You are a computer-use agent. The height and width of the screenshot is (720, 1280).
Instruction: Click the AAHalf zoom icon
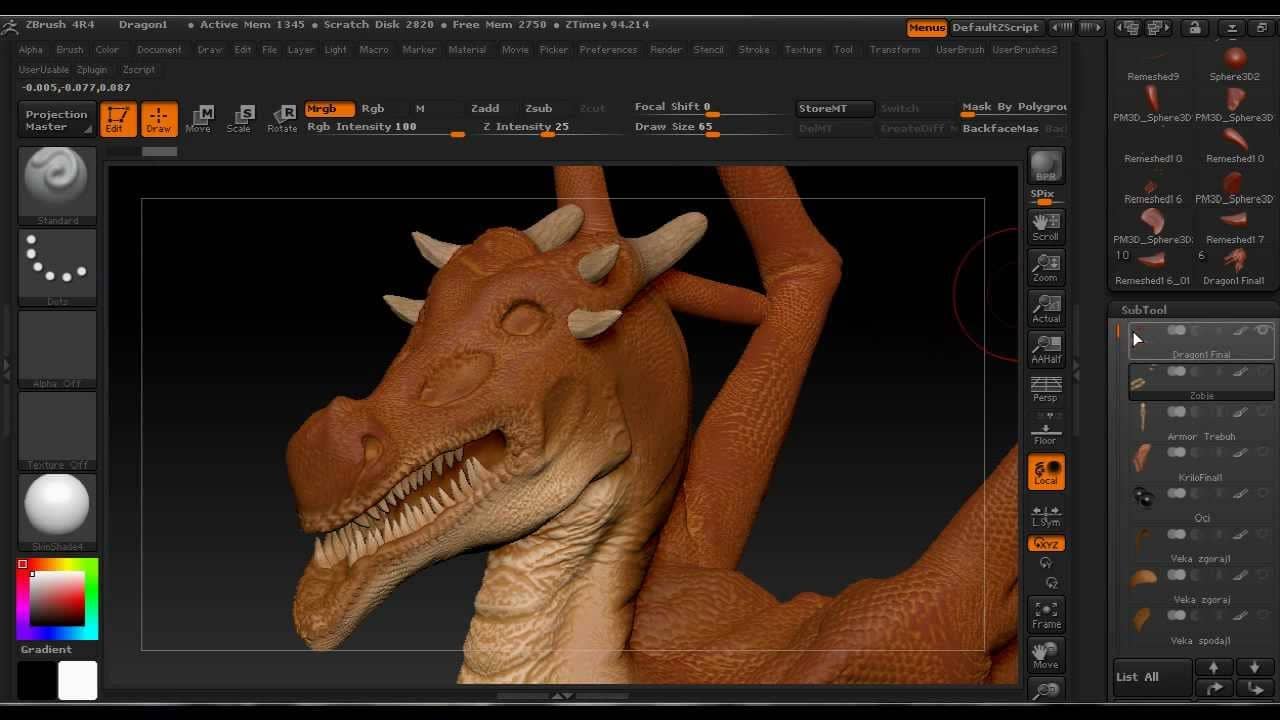[1046, 348]
